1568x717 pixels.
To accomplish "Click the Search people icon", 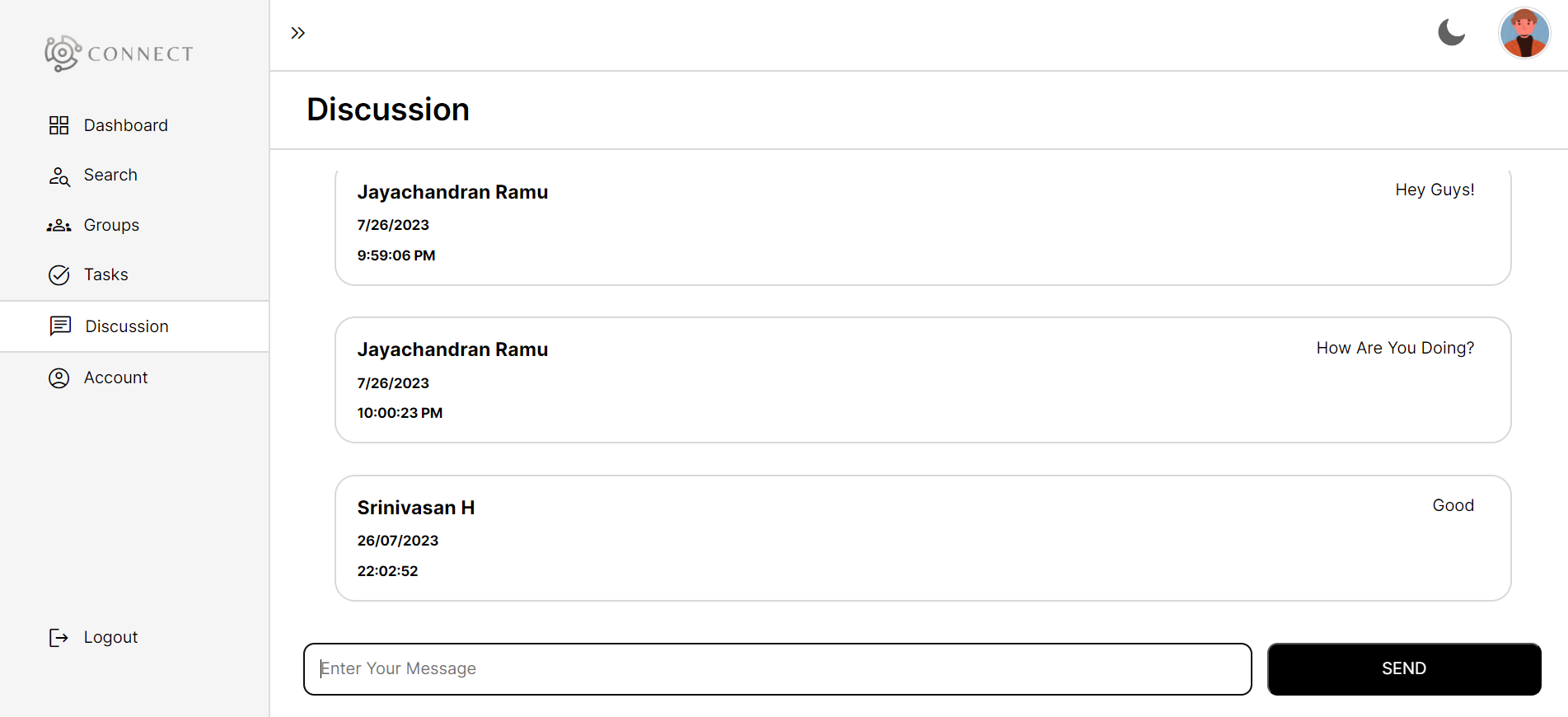I will (59, 176).
